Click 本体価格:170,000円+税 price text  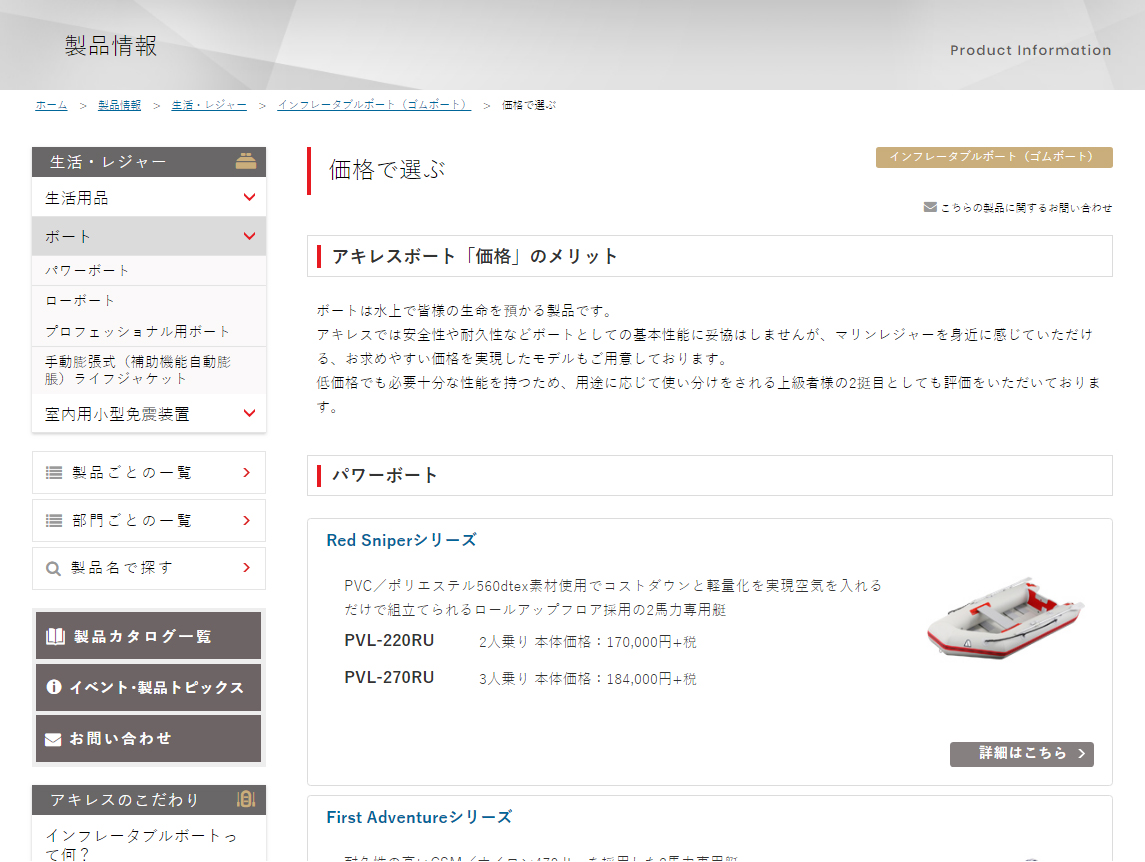click(616, 642)
